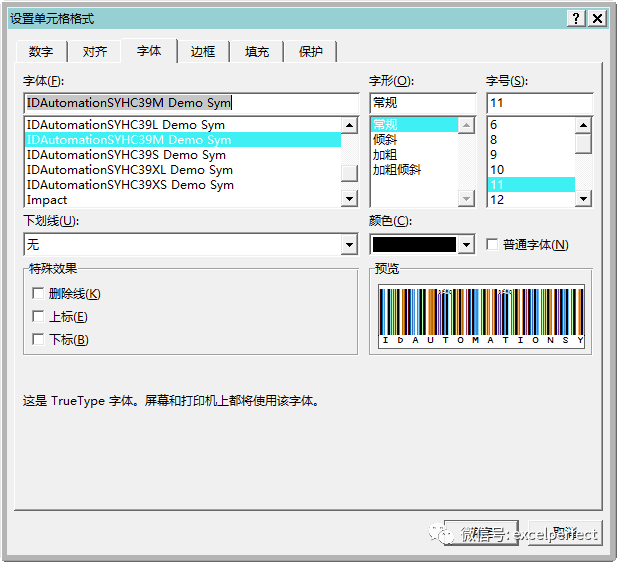Select IDAutomationSYHC39L Demo Sym font

(x=183, y=125)
